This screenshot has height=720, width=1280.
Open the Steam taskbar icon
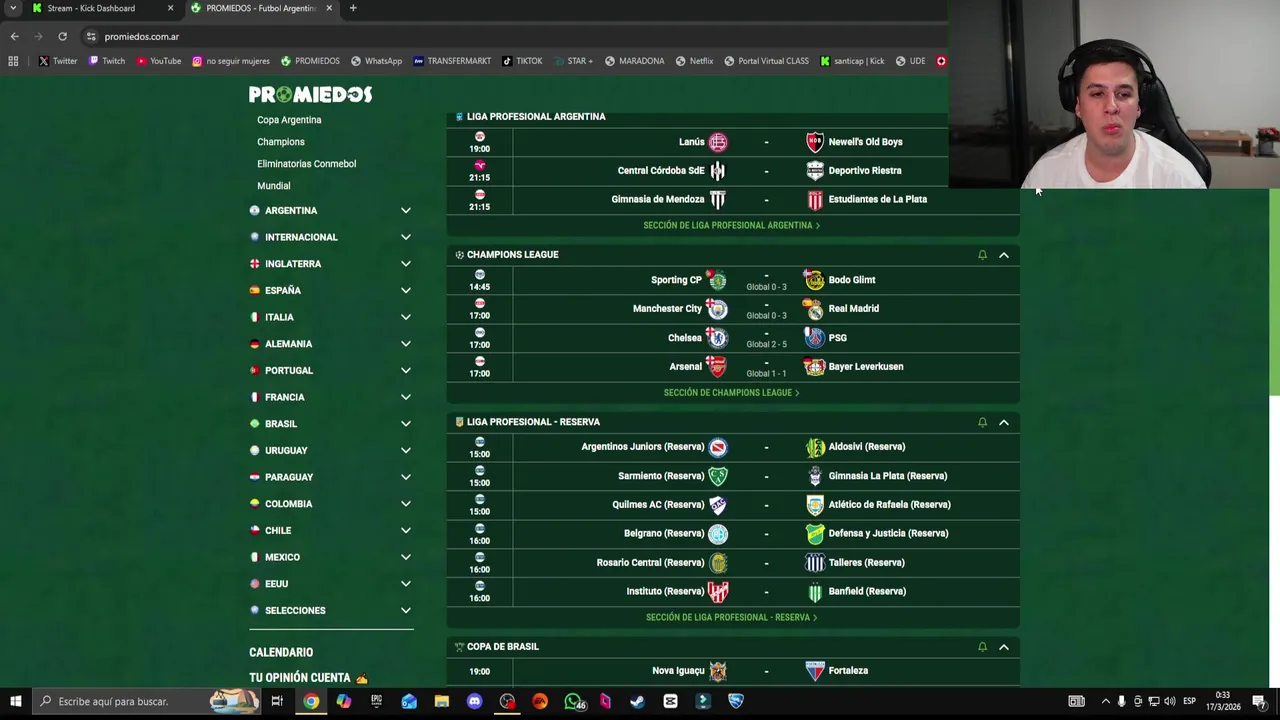pyautogui.click(x=637, y=701)
